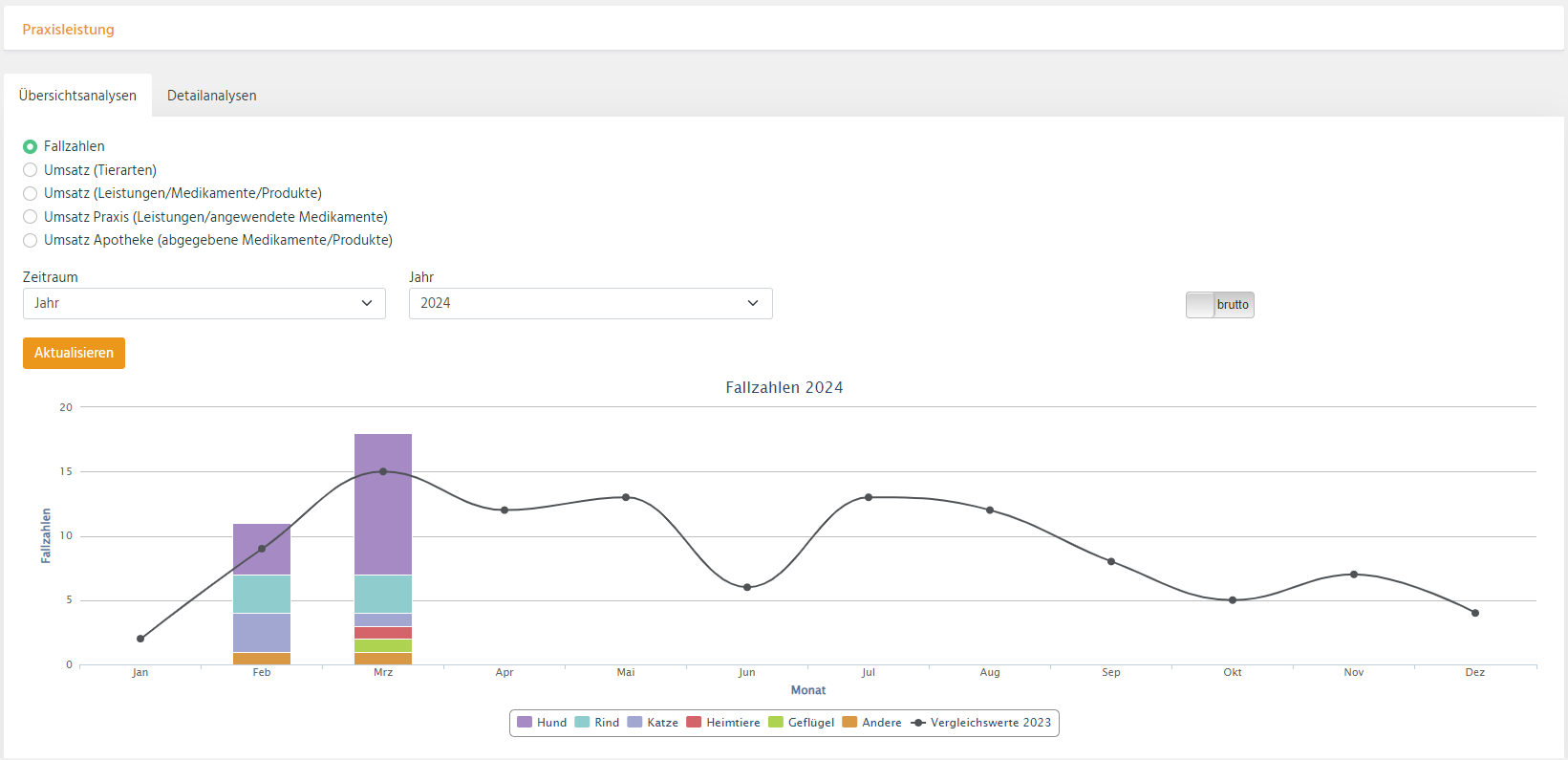This screenshot has height=760, width=1568.
Task: Choose Umsatz Apotheke radio option
Action: pos(31,241)
